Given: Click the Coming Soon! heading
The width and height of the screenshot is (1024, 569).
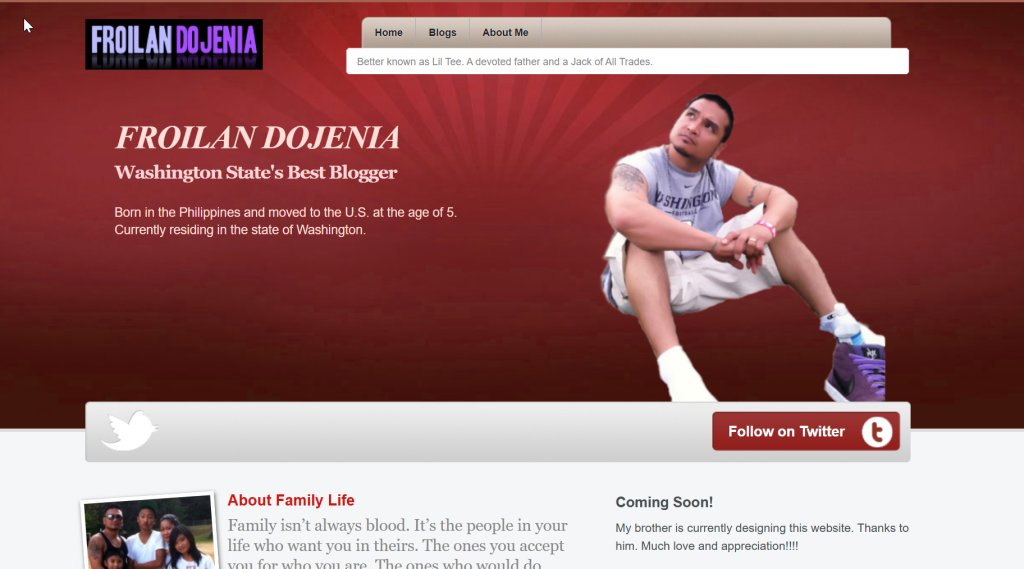Looking at the screenshot, I should (x=664, y=502).
